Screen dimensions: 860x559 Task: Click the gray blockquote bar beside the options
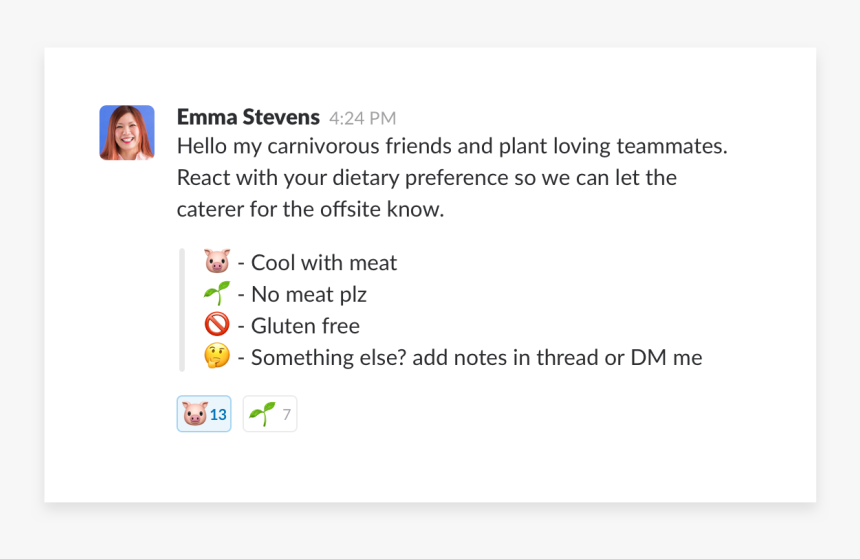pos(182,310)
